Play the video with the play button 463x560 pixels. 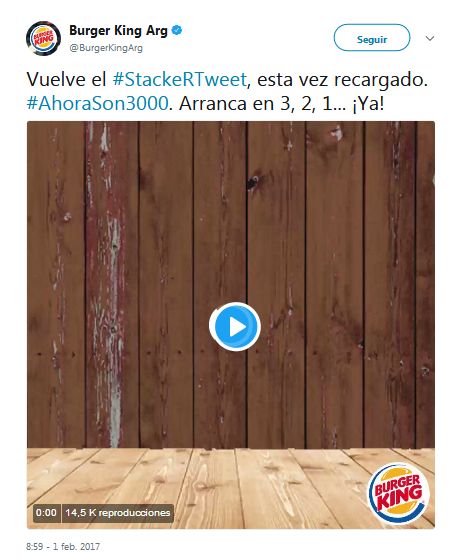pyautogui.click(x=235, y=326)
